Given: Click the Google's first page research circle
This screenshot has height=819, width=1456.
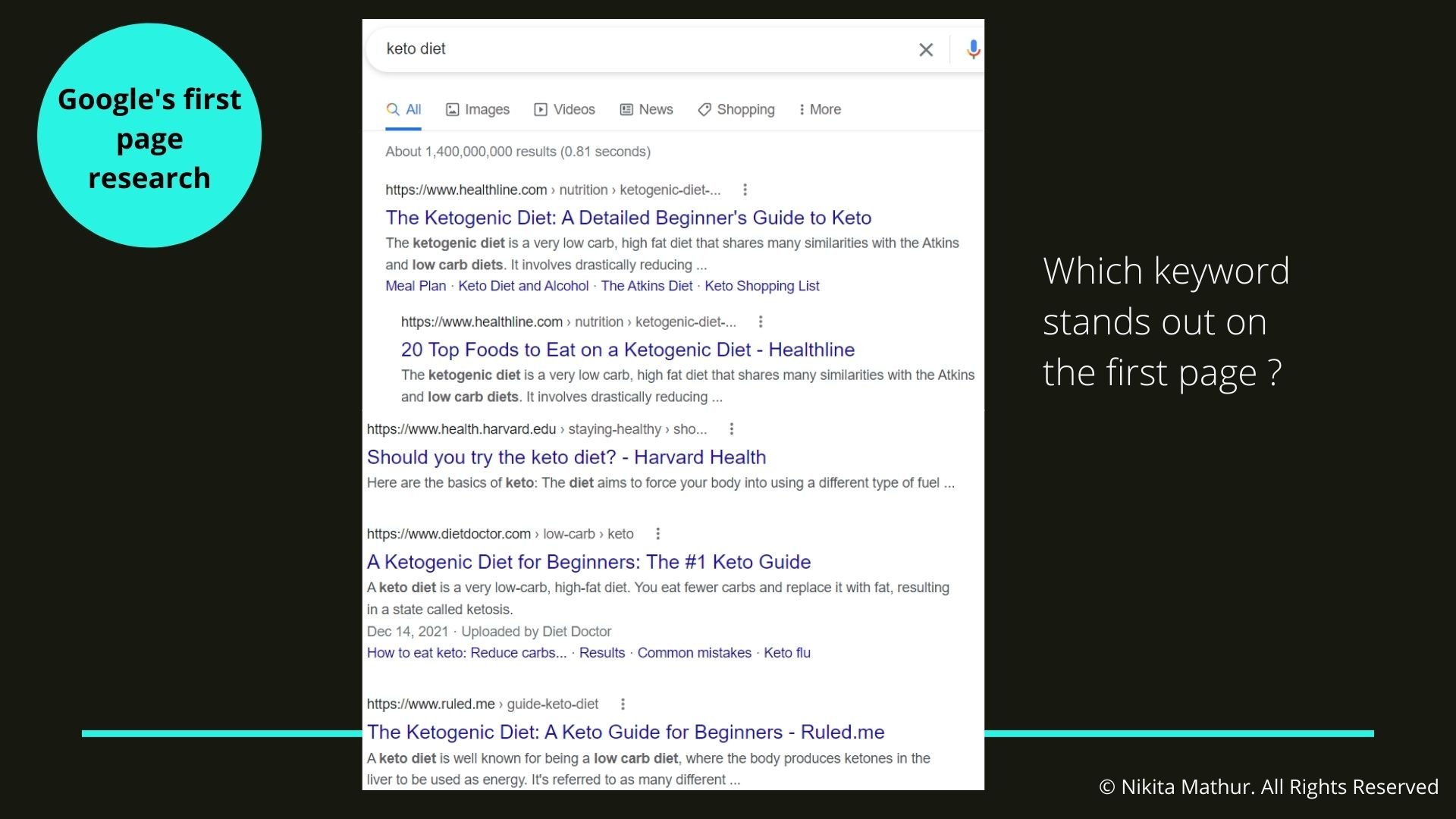Looking at the screenshot, I should click(149, 135).
